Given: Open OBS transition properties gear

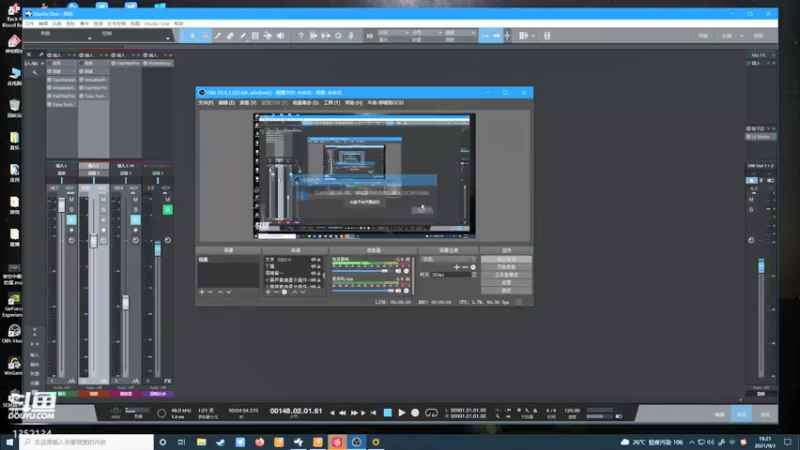Looking at the screenshot, I should pos(473,267).
